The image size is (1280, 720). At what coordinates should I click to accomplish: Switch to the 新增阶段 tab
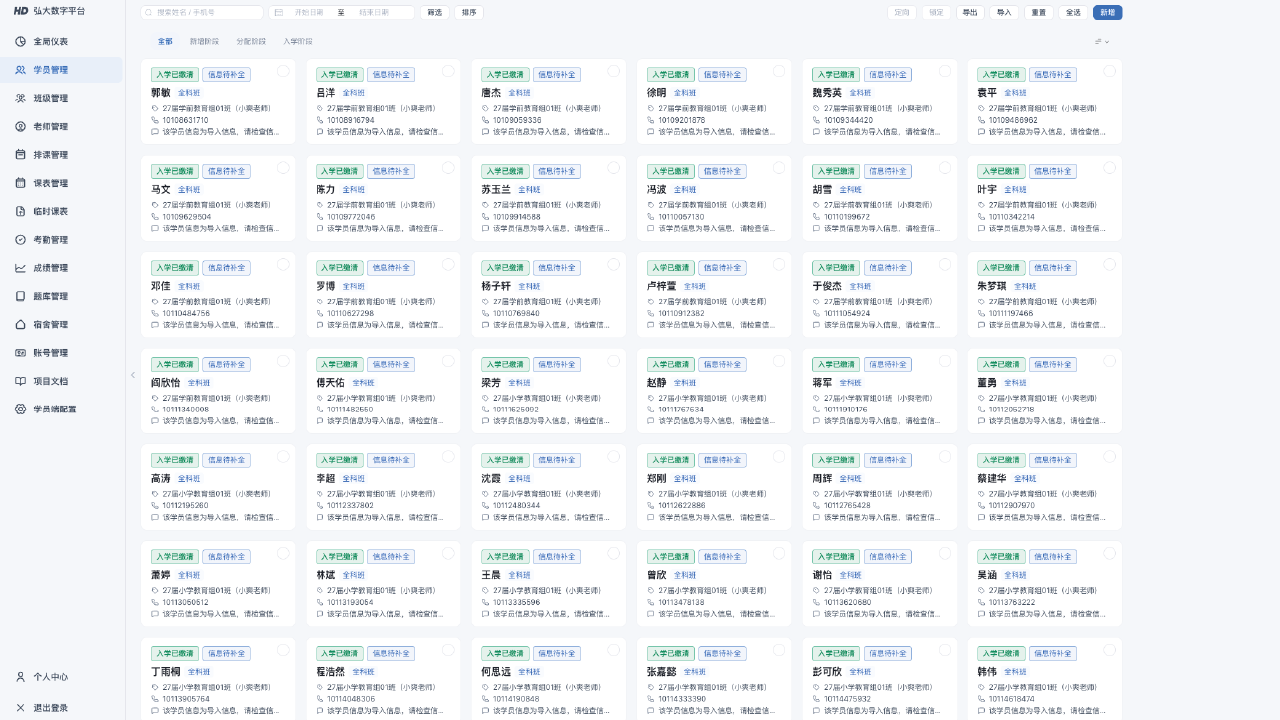pyautogui.click(x=205, y=42)
